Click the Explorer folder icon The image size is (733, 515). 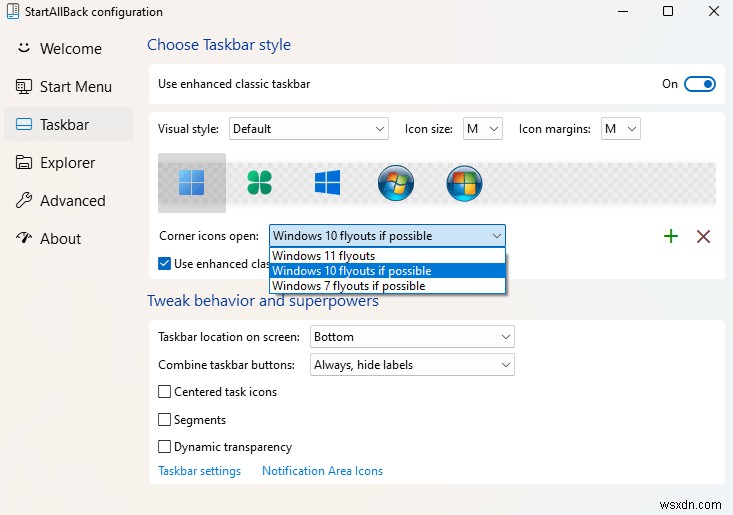click(24, 162)
